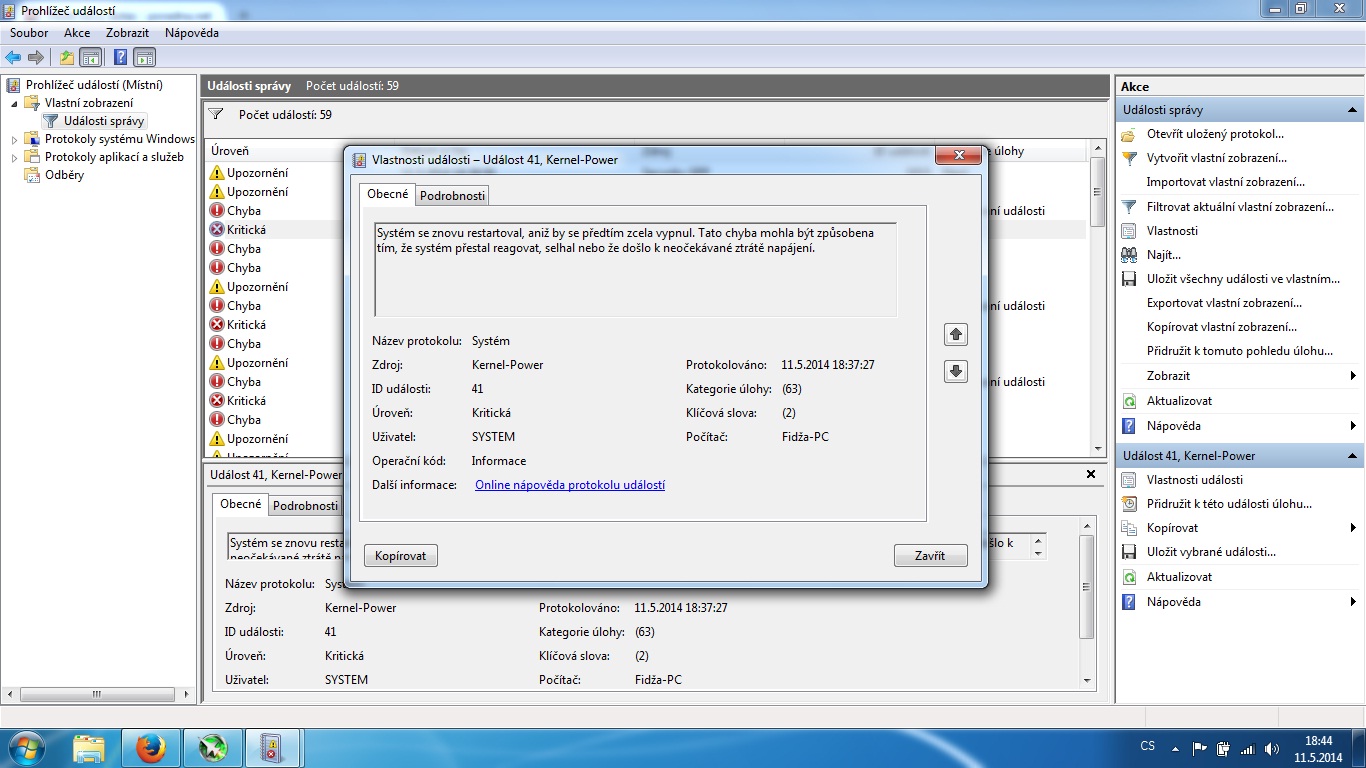Show next event with down arrow button
The image size is (1366, 768).
pyautogui.click(x=955, y=372)
